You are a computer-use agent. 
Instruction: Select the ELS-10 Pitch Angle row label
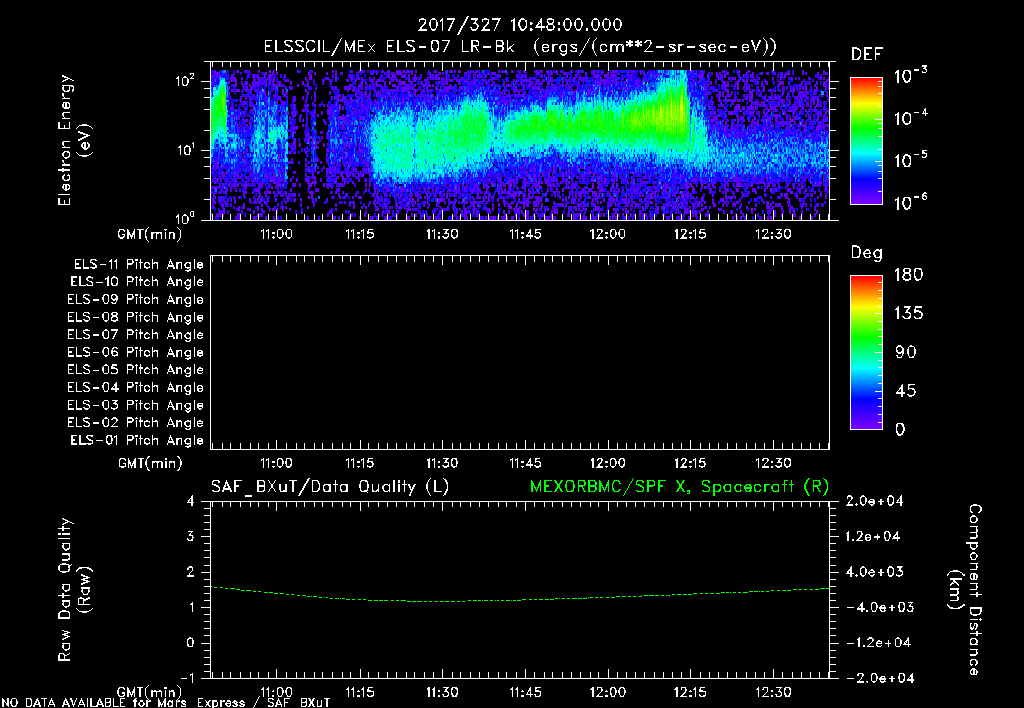click(x=137, y=282)
